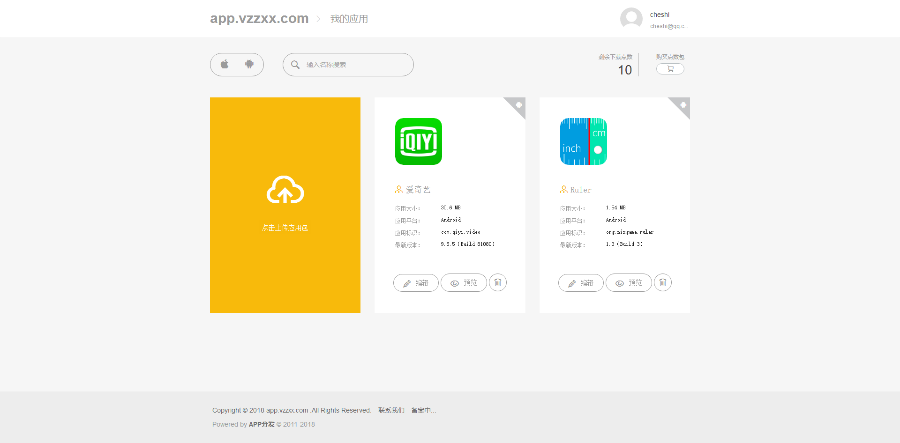Image resolution: width=900 pixels, height=443 pixels.
Task: Click the cloud upload icon
Action: coord(285,190)
